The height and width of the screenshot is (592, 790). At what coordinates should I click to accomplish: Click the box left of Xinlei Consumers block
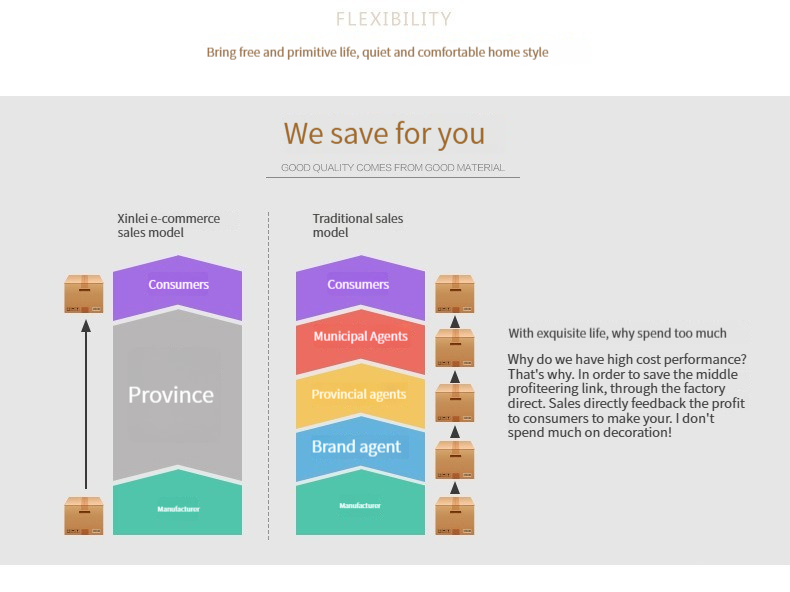point(84,294)
